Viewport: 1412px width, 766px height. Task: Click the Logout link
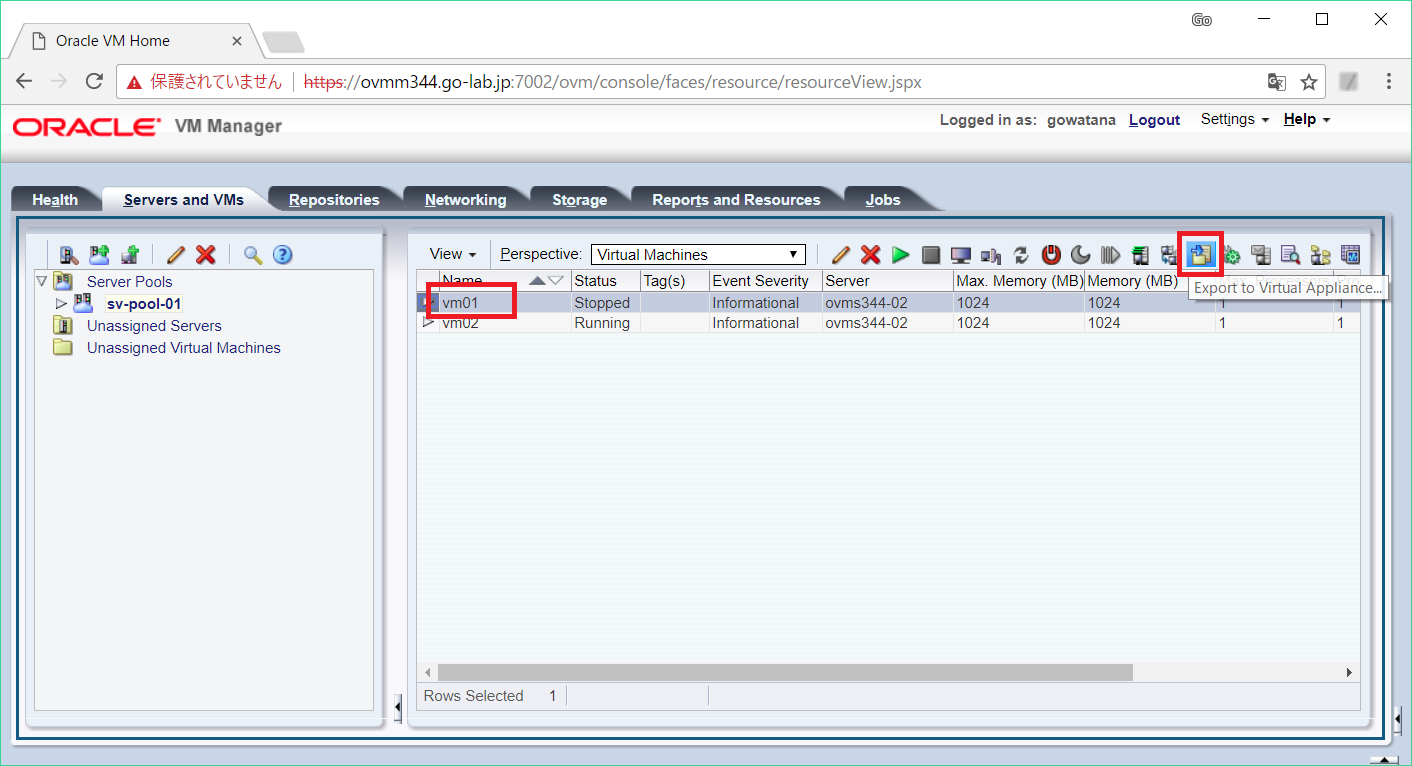[x=1154, y=119]
